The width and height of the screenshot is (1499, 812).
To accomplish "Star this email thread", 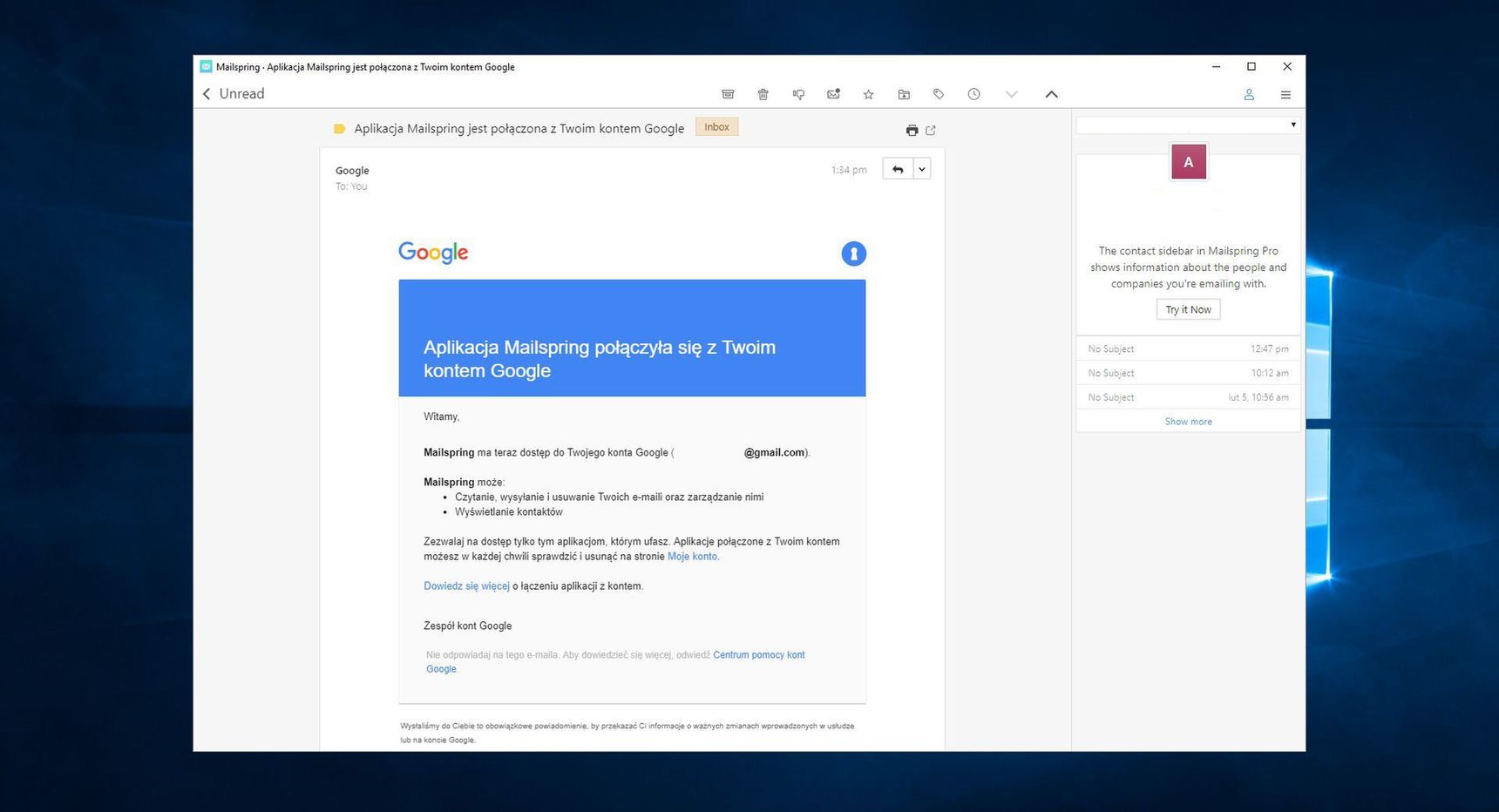I will coord(868,94).
